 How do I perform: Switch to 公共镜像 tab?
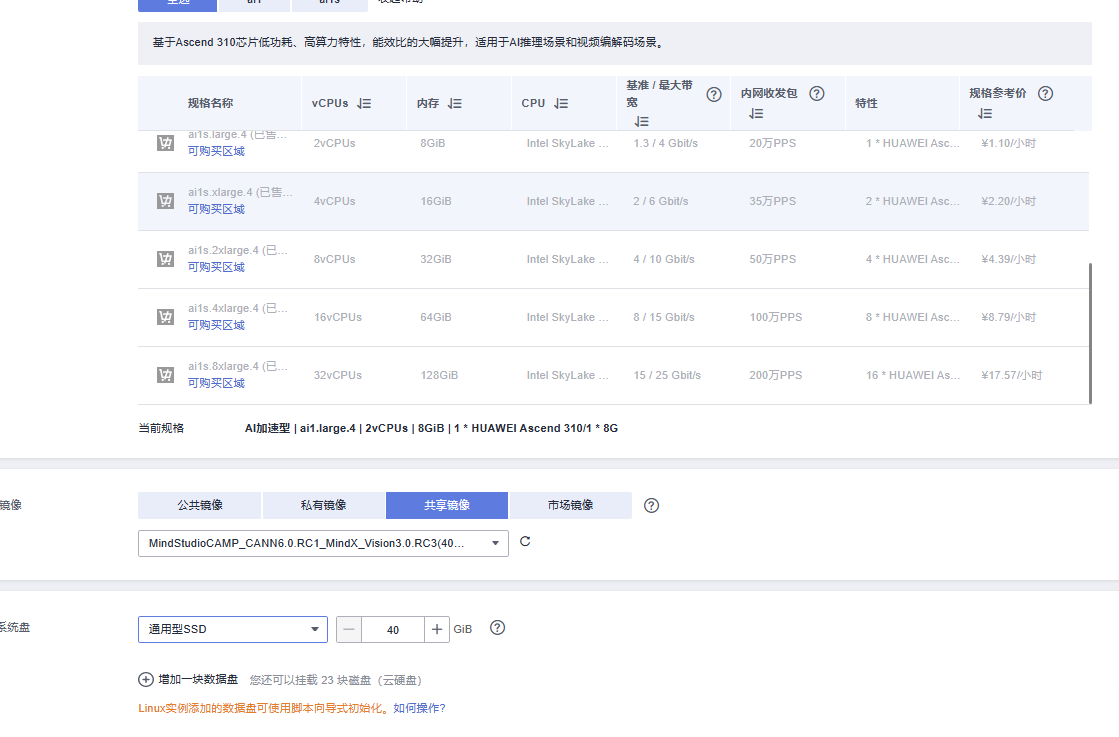point(200,505)
